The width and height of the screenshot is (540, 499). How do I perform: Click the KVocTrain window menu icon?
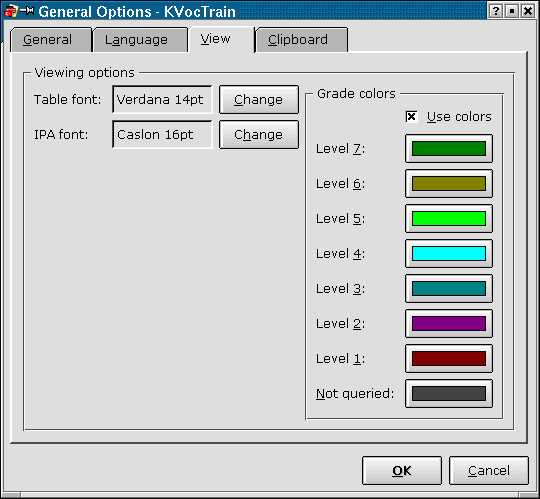11,11
